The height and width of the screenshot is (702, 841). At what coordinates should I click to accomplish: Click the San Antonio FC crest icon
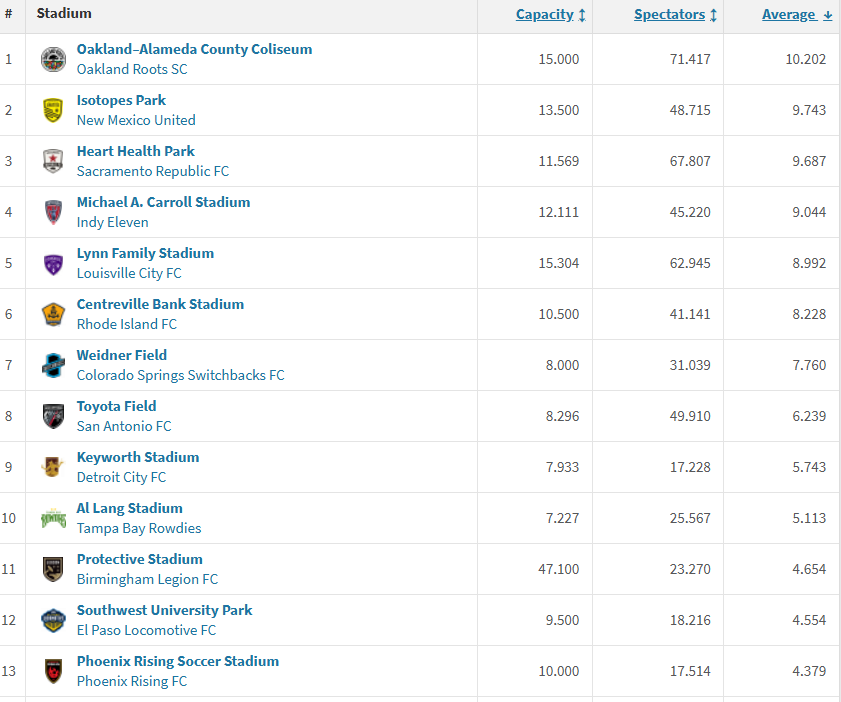[x=53, y=416]
